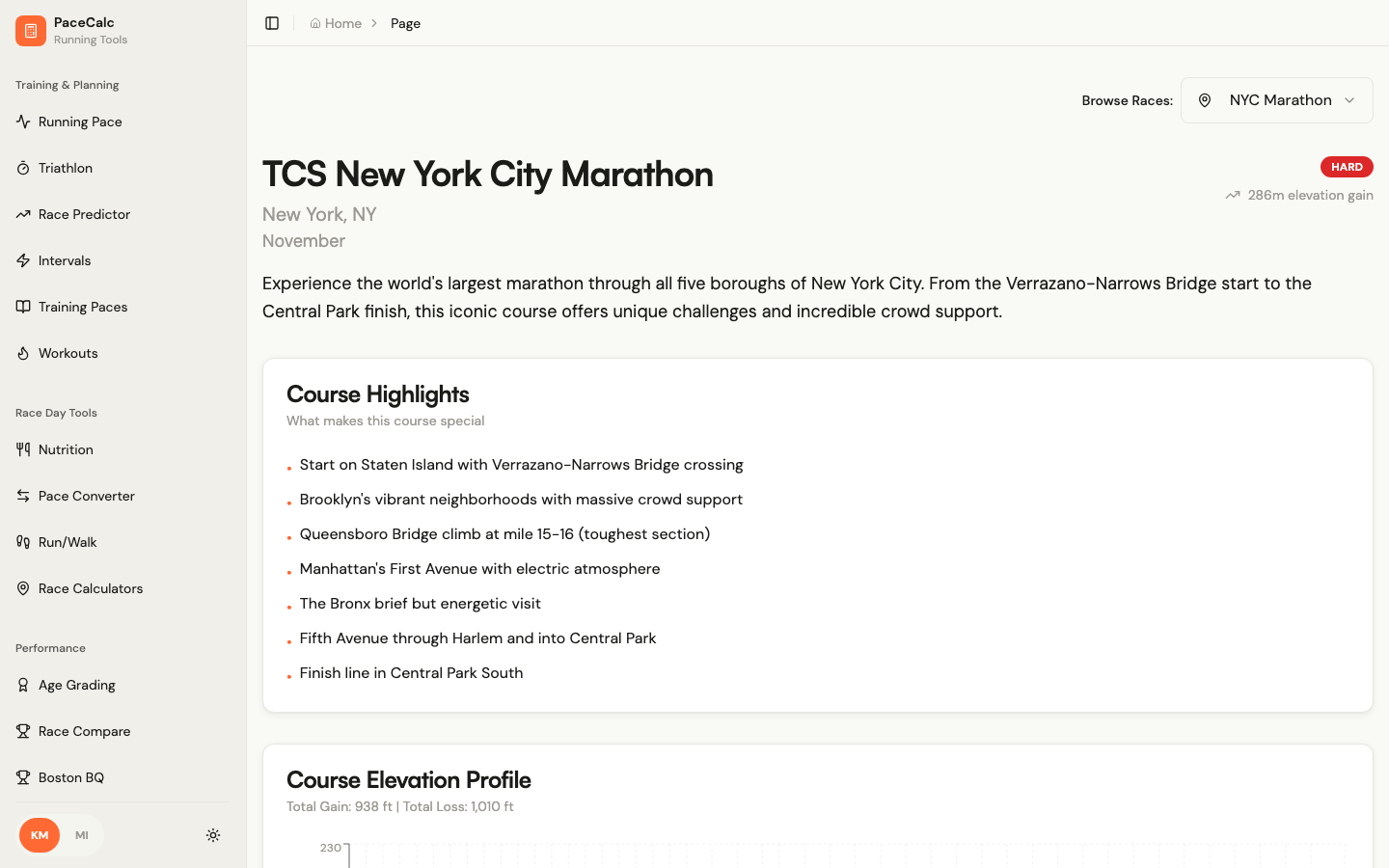Click the Nutrition utensils icon
The width and height of the screenshot is (1389, 868).
coord(23,449)
